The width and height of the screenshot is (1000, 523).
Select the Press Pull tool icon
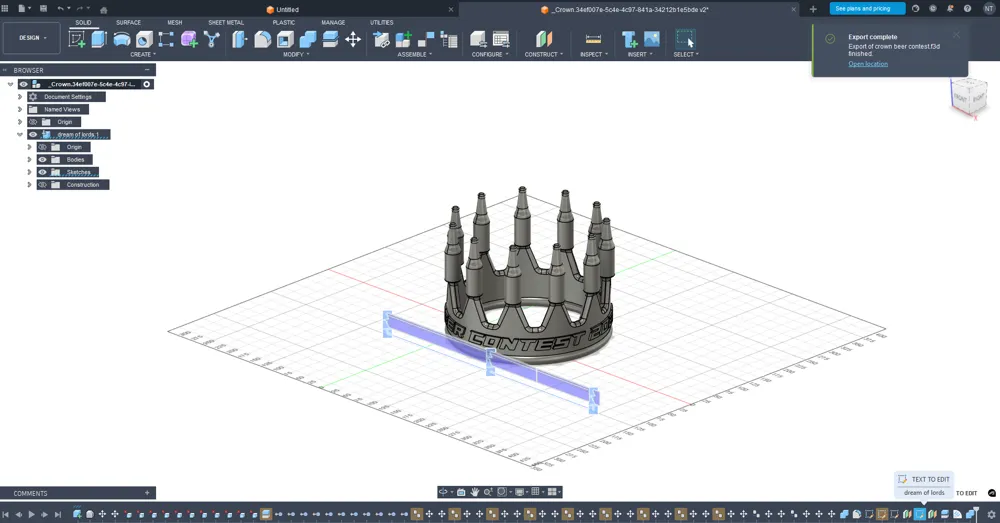coord(239,40)
